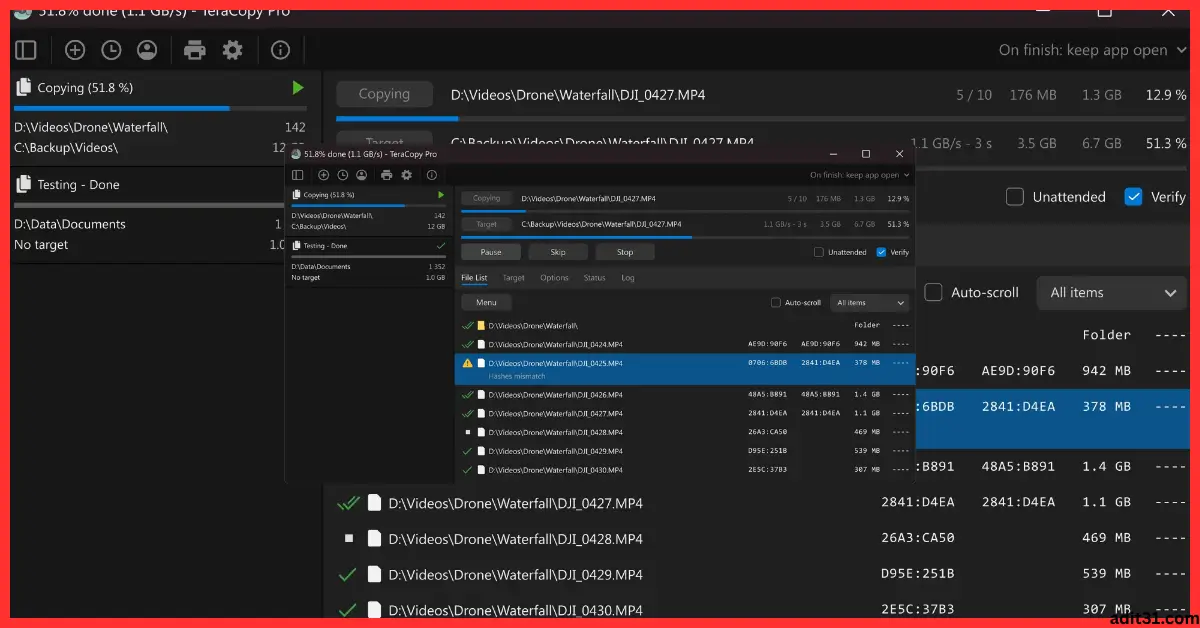Image resolution: width=1200 pixels, height=628 pixels.
Task: Select D:\Videos\Drone\Waterfall\ folder row in front list
Action: coord(685,326)
